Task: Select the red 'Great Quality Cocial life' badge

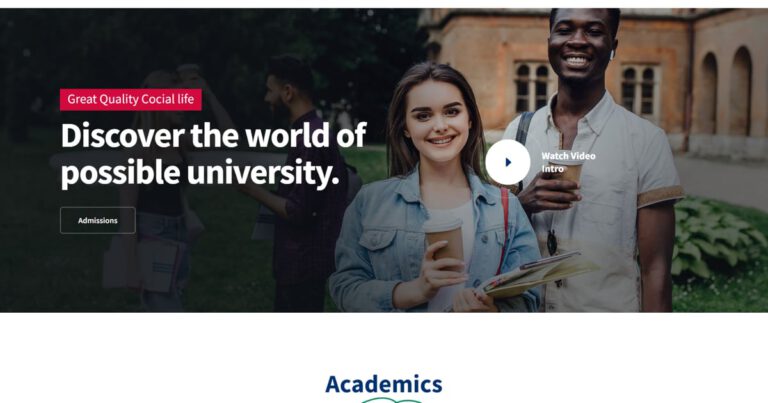Action: pyautogui.click(x=131, y=99)
